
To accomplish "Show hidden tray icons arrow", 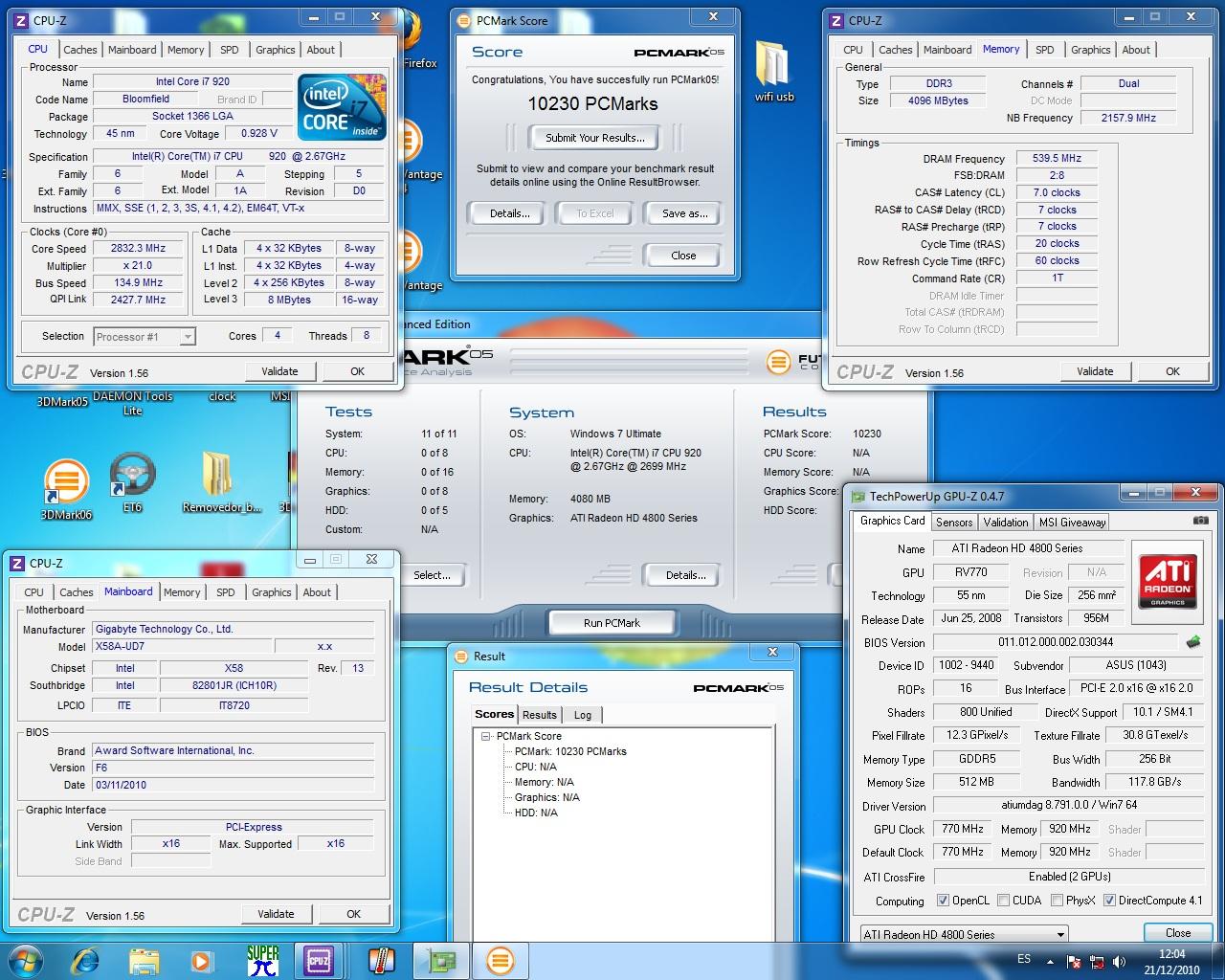I will tap(1050, 961).
